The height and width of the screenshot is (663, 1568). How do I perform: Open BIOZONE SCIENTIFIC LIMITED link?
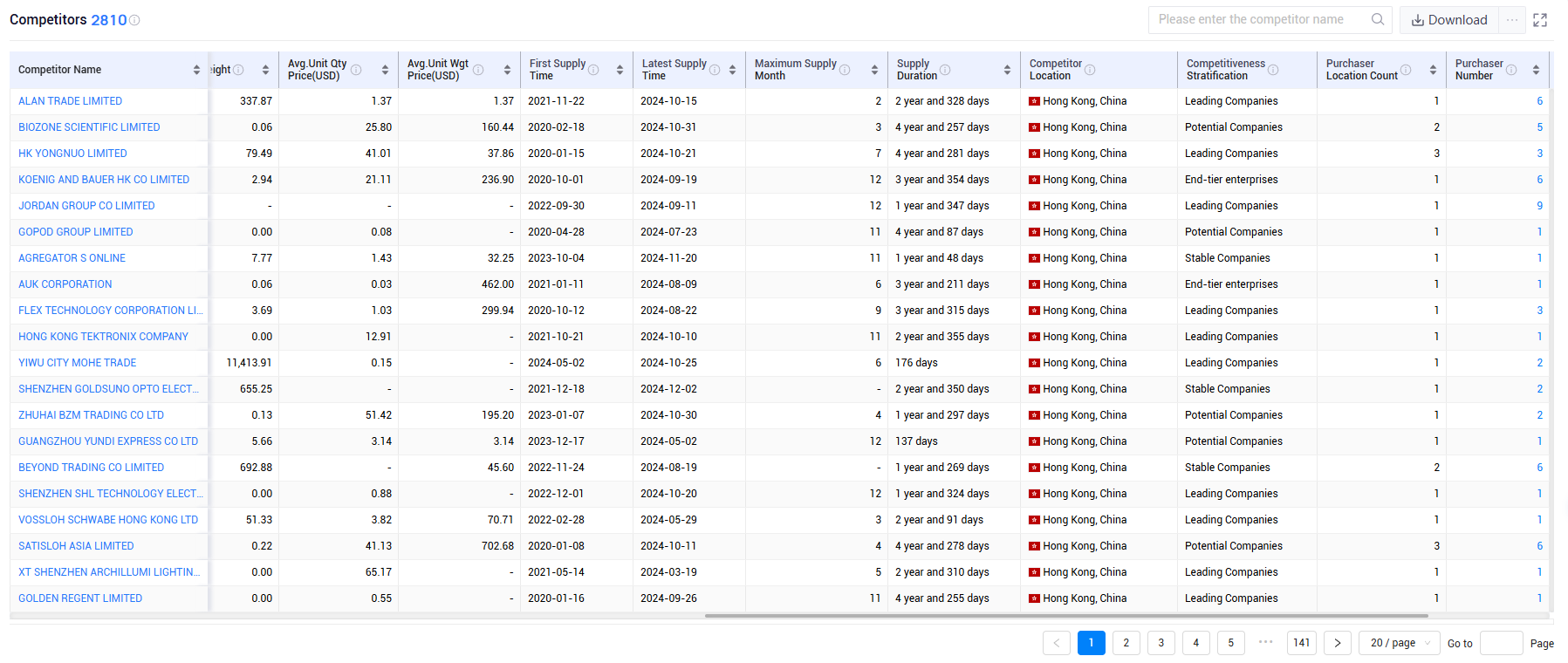(x=89, y=127)
